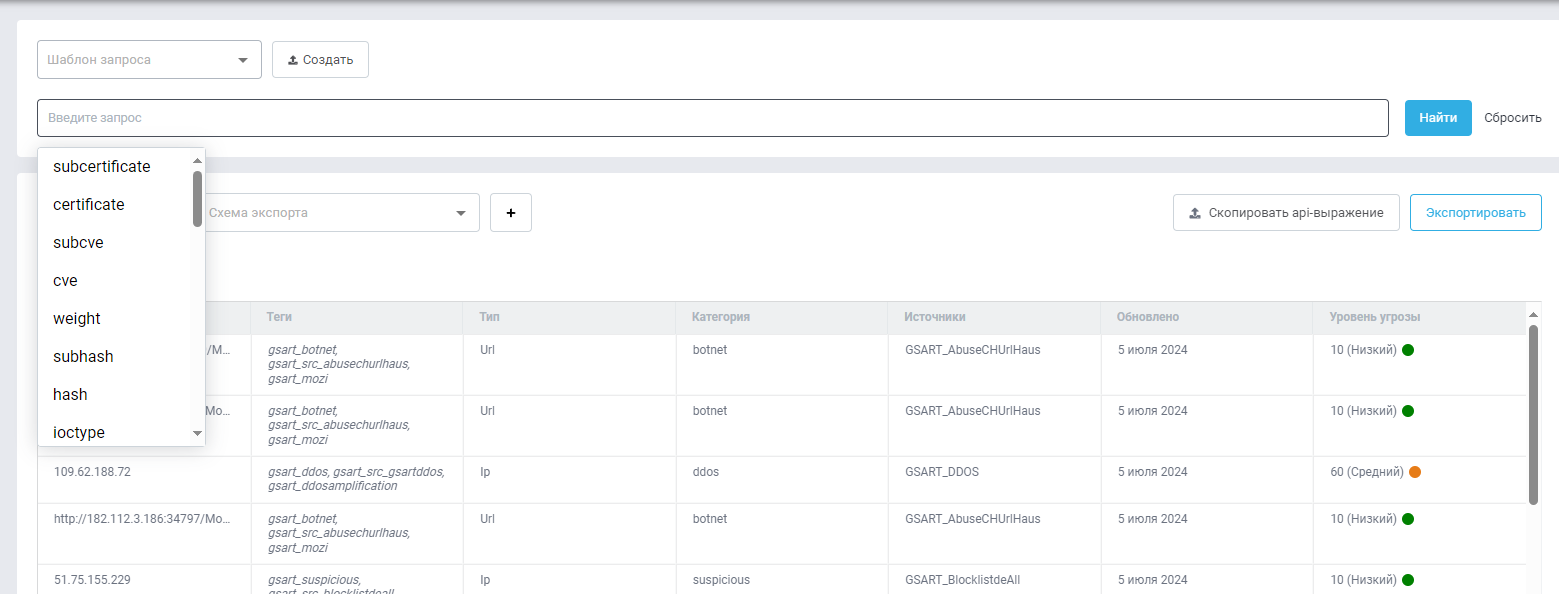Viewport: 1559px width, 594px height.
Task: Click the green threat dot in first row
Action: tap(1408, 350)
